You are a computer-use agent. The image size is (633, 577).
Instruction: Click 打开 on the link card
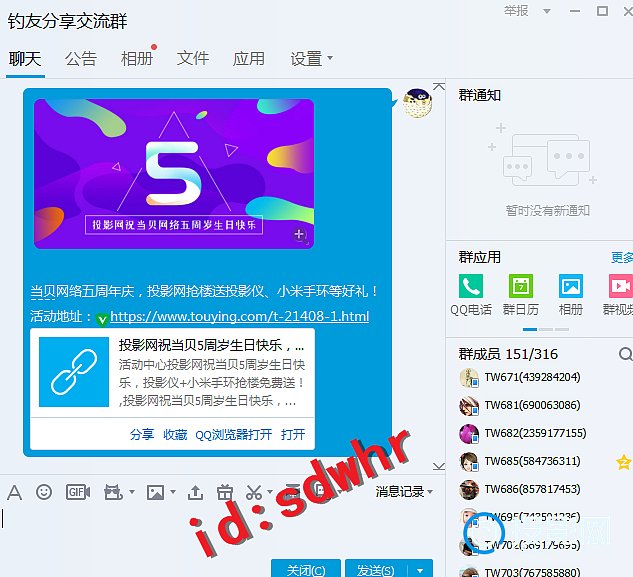pyautogui.click(x=293, y=434)
